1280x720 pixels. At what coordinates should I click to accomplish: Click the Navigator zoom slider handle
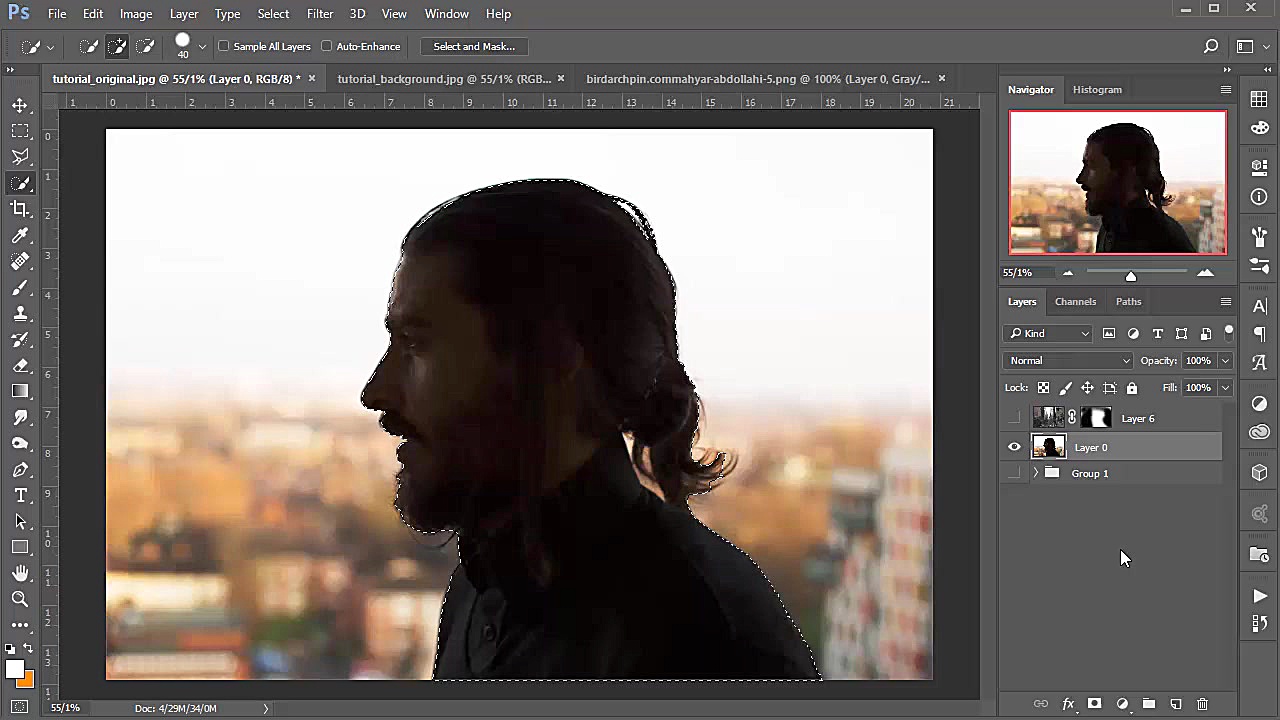click(x=1131, y=276)
